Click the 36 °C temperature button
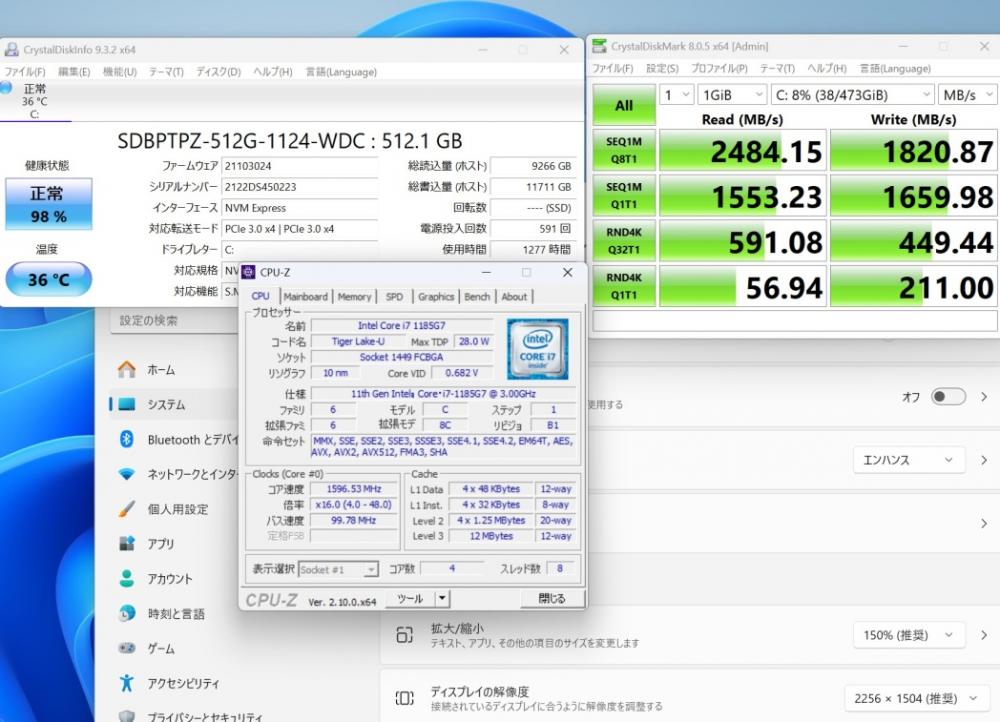The width and height of the screenshot is (1000, 722). pos(48,279)
